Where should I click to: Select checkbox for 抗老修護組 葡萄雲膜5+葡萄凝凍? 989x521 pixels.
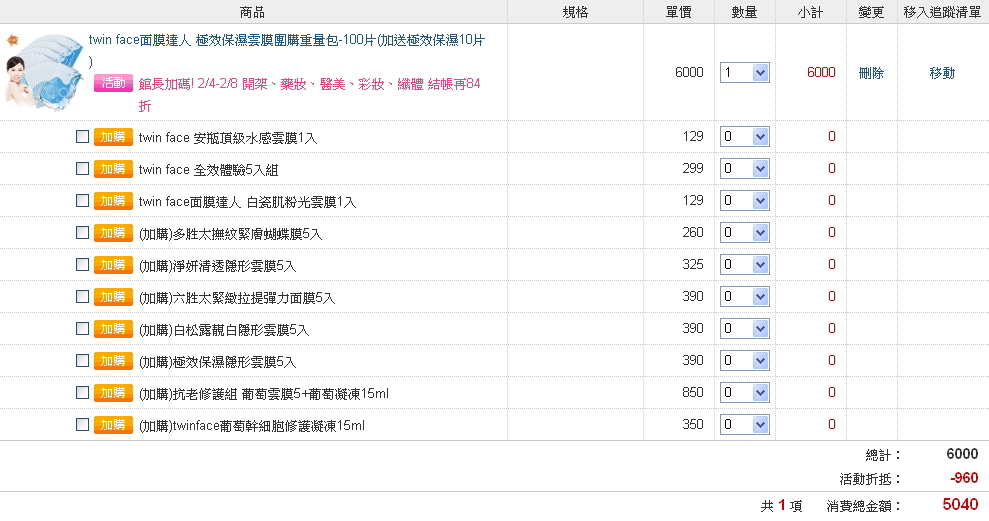click(82, 392)
